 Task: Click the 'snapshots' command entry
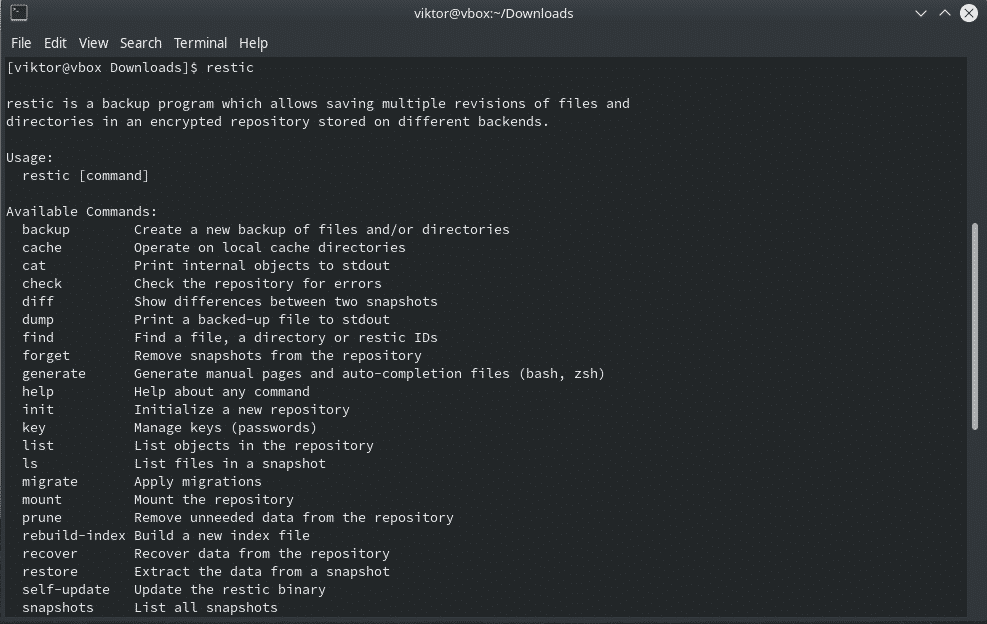pyautogui.click(x=58, y=608)
